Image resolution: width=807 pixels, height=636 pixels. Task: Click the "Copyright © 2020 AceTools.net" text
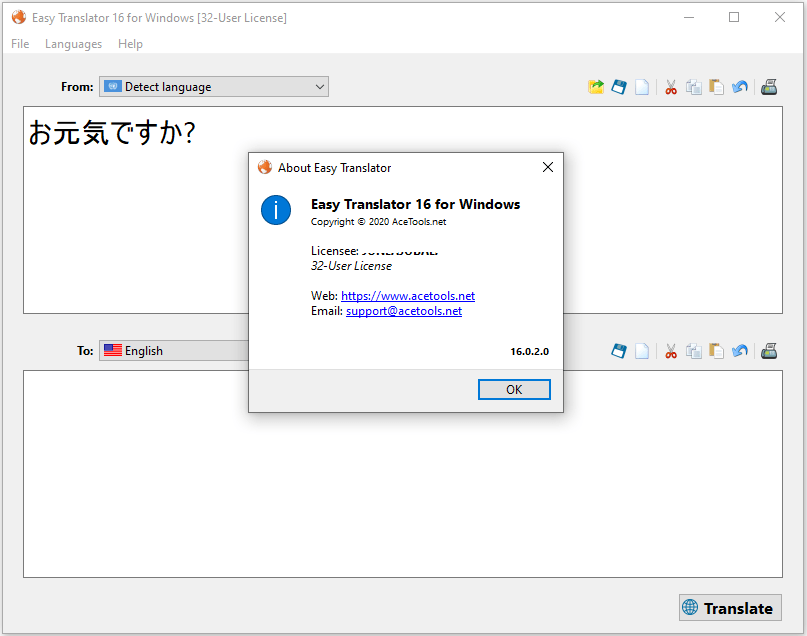[378, 222]
